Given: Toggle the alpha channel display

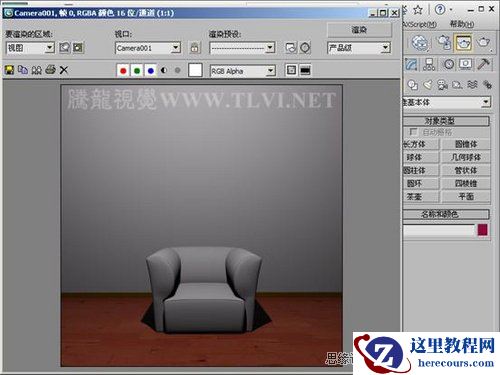Looking at the screenshot, I should pos(164,70).
